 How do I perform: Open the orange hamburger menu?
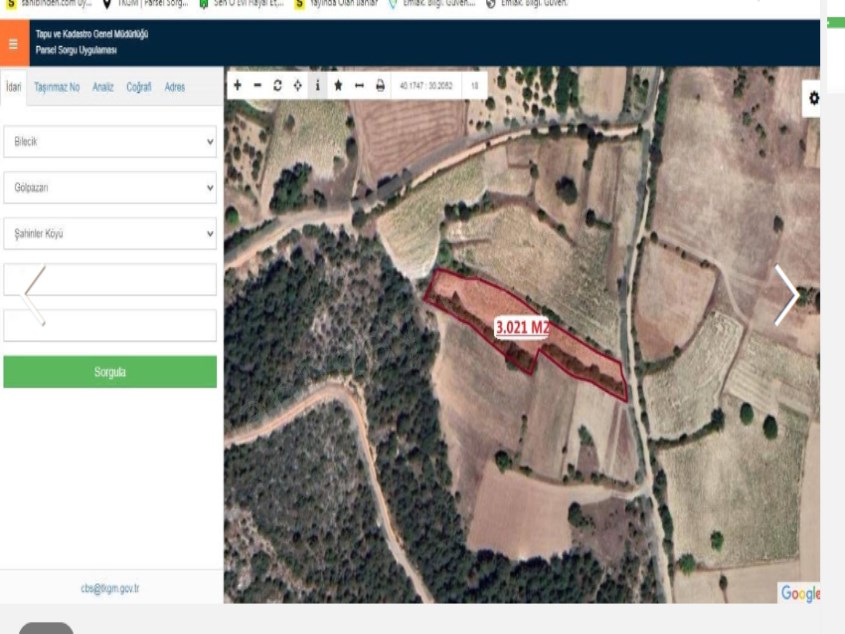13,45
